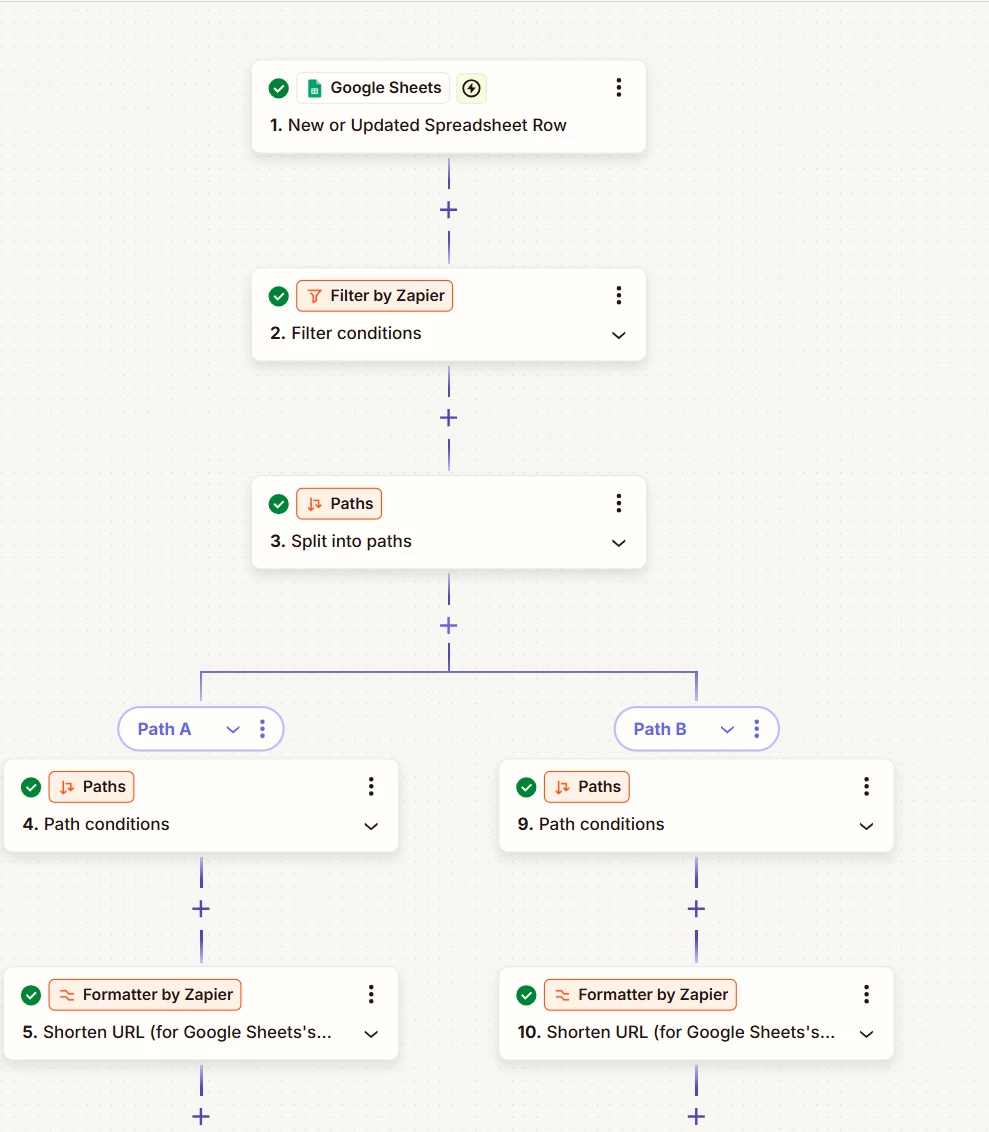The height and width of the screenshot is (1132, 989).
Task: Expand step 10 Shorten URL chevron
Action: point(866,1034)
